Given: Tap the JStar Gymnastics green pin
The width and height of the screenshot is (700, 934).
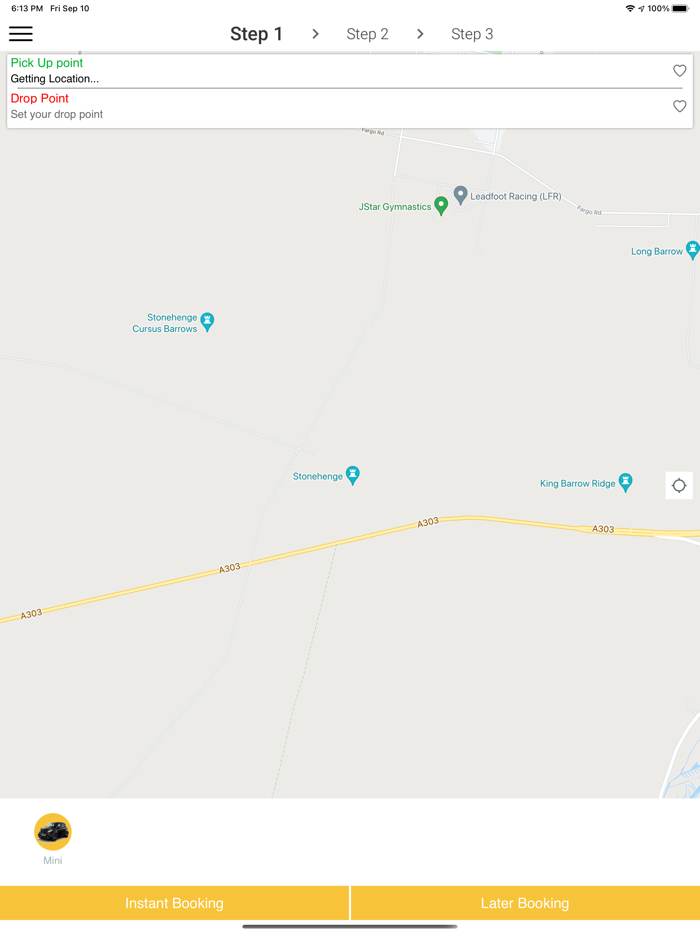Looking at the screenshot, I should click(x=441, y=206).
